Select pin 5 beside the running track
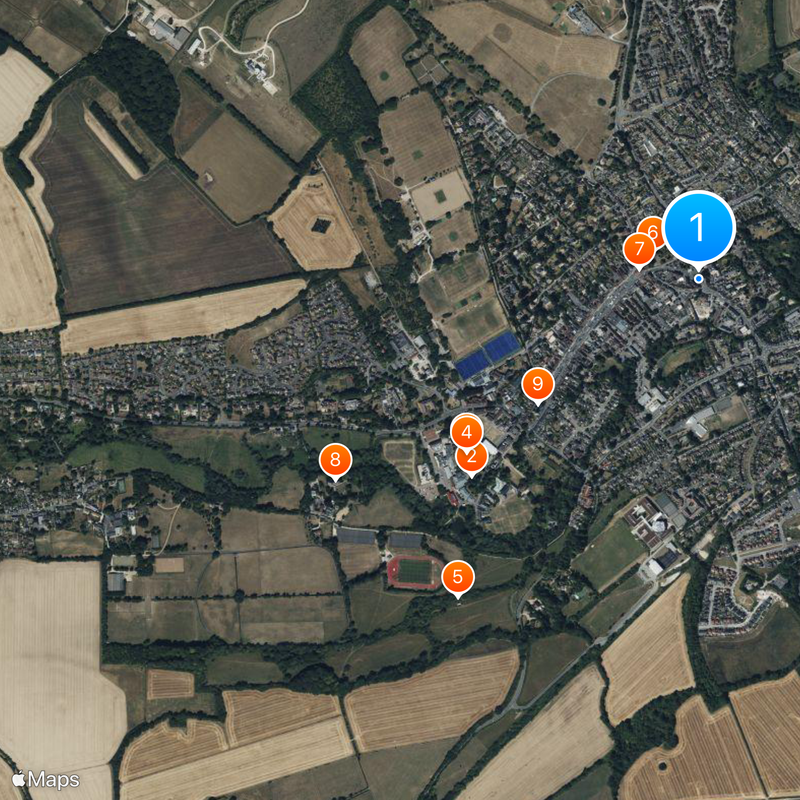800x800 pixels. (458, 577)
